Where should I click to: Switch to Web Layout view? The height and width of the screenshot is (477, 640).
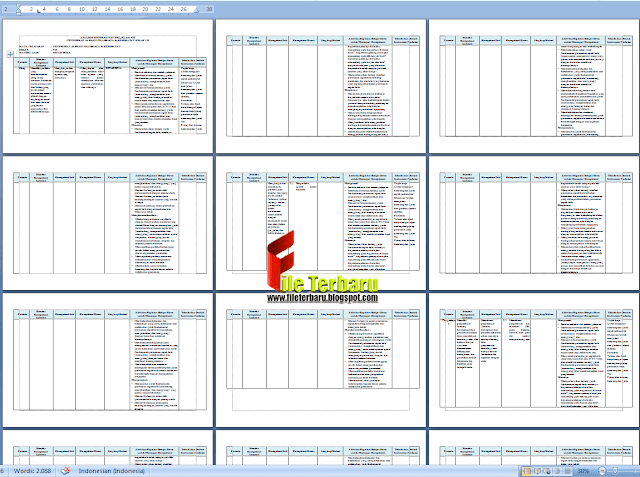547,471
